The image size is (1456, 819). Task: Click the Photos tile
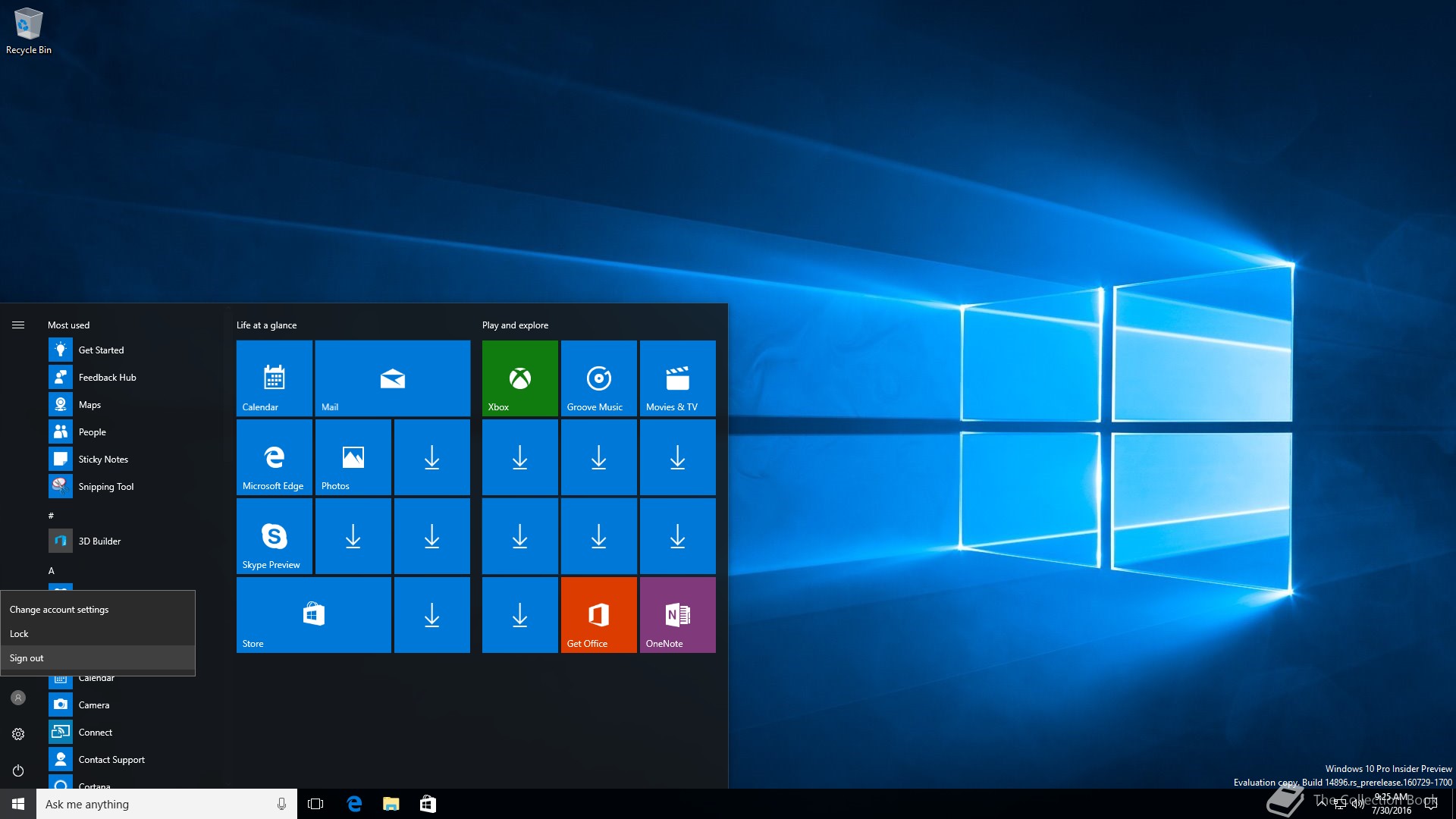click(353, 457)
